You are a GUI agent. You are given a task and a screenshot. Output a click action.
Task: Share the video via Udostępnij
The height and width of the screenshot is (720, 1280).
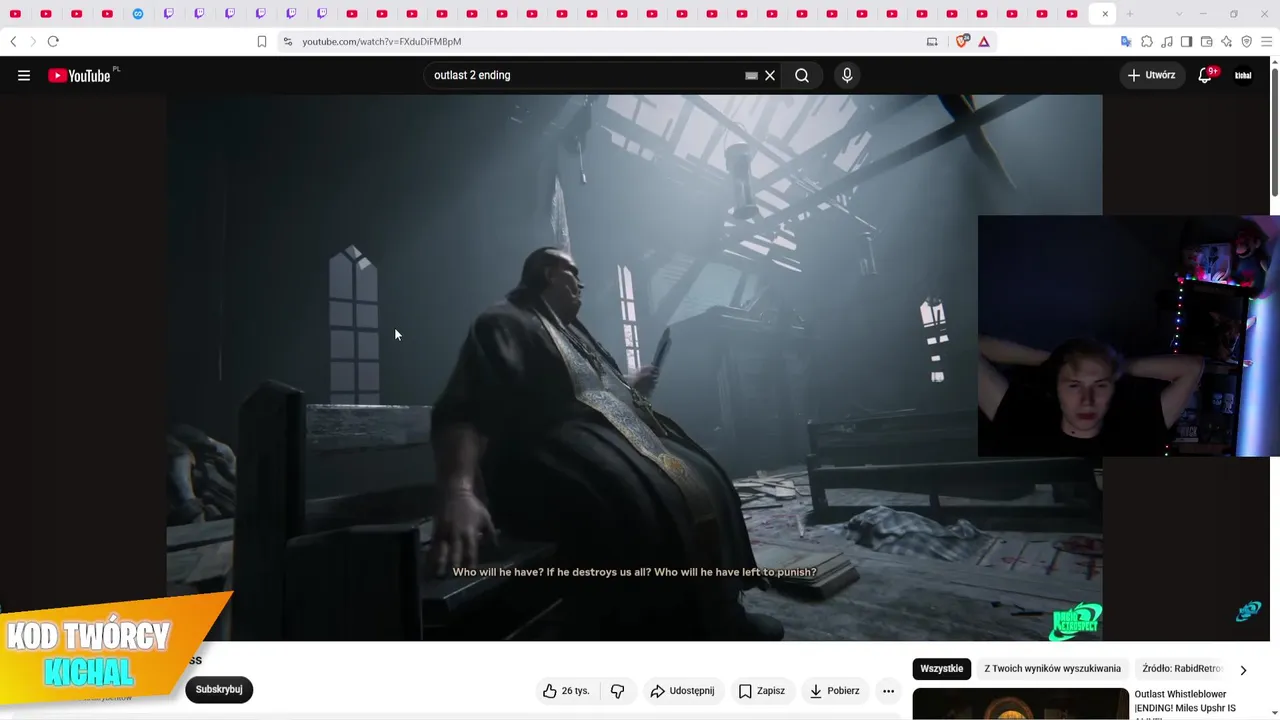(x=682, y=691)
